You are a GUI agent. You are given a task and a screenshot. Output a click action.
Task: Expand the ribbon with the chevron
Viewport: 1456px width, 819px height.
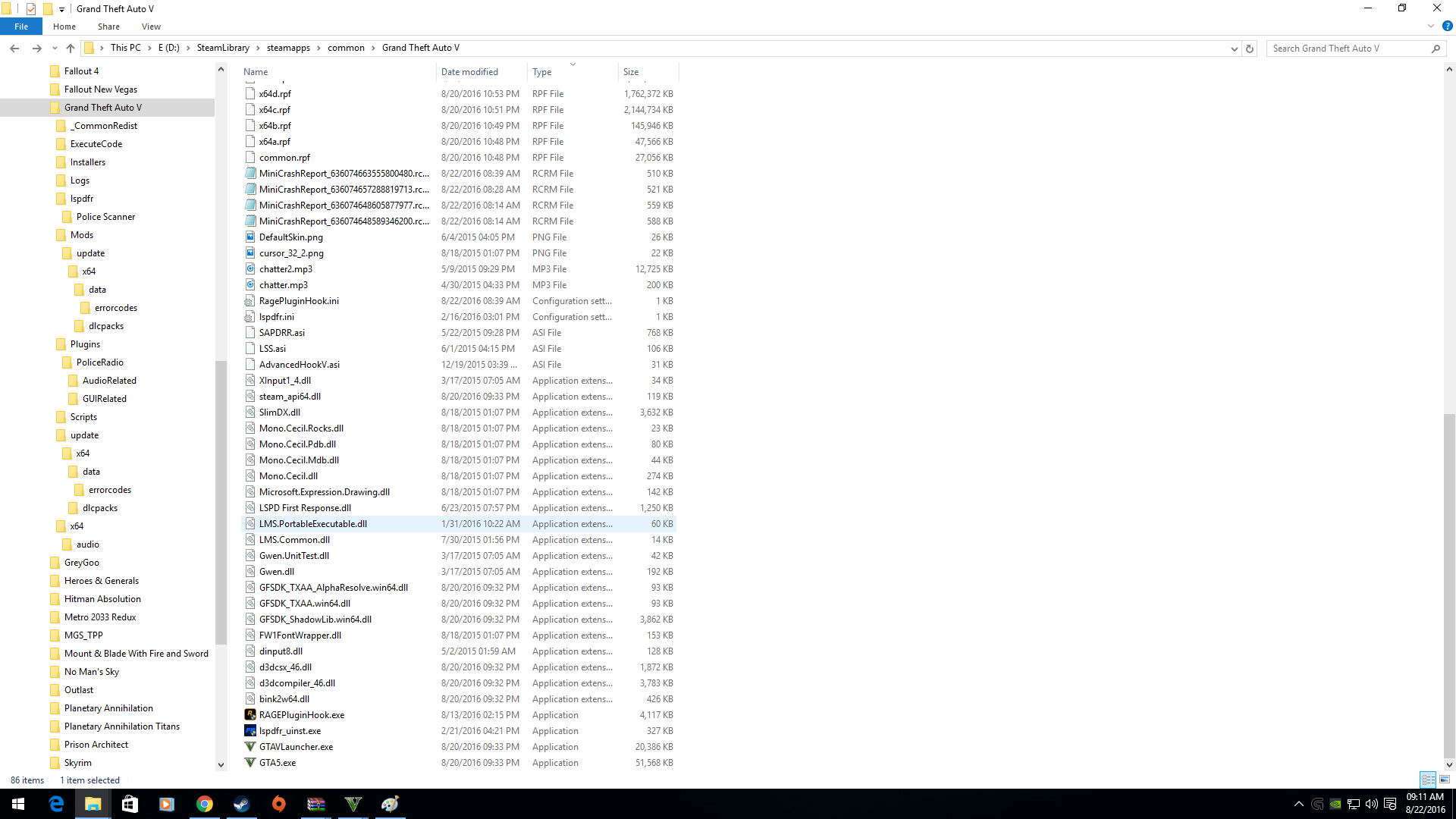tap(1430, 26)
